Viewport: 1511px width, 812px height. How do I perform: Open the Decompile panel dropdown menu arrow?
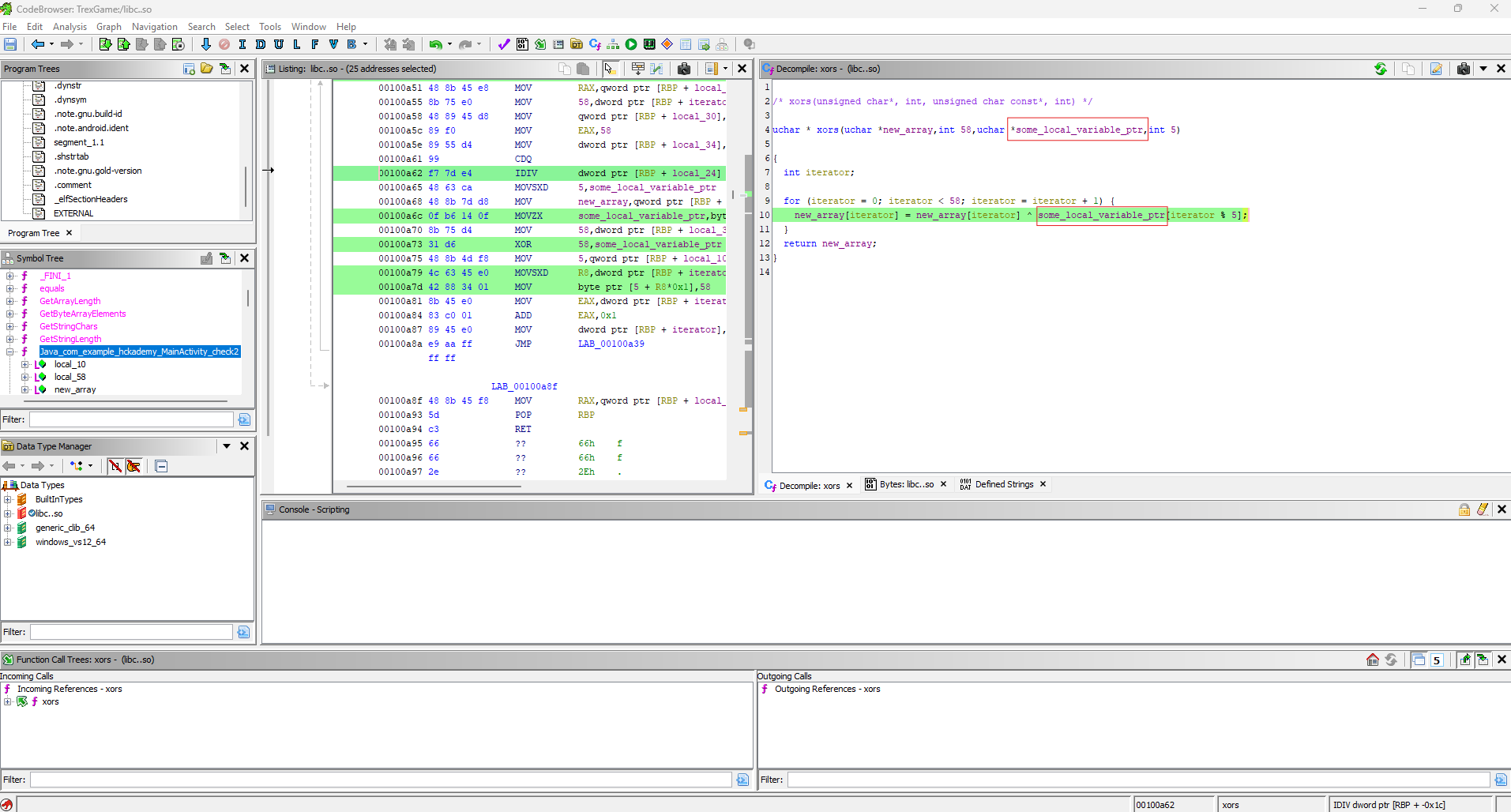(1483, 69)
